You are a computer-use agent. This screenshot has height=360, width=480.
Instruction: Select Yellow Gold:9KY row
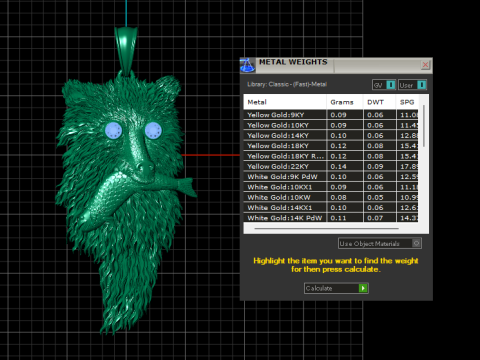coord(331,115)
